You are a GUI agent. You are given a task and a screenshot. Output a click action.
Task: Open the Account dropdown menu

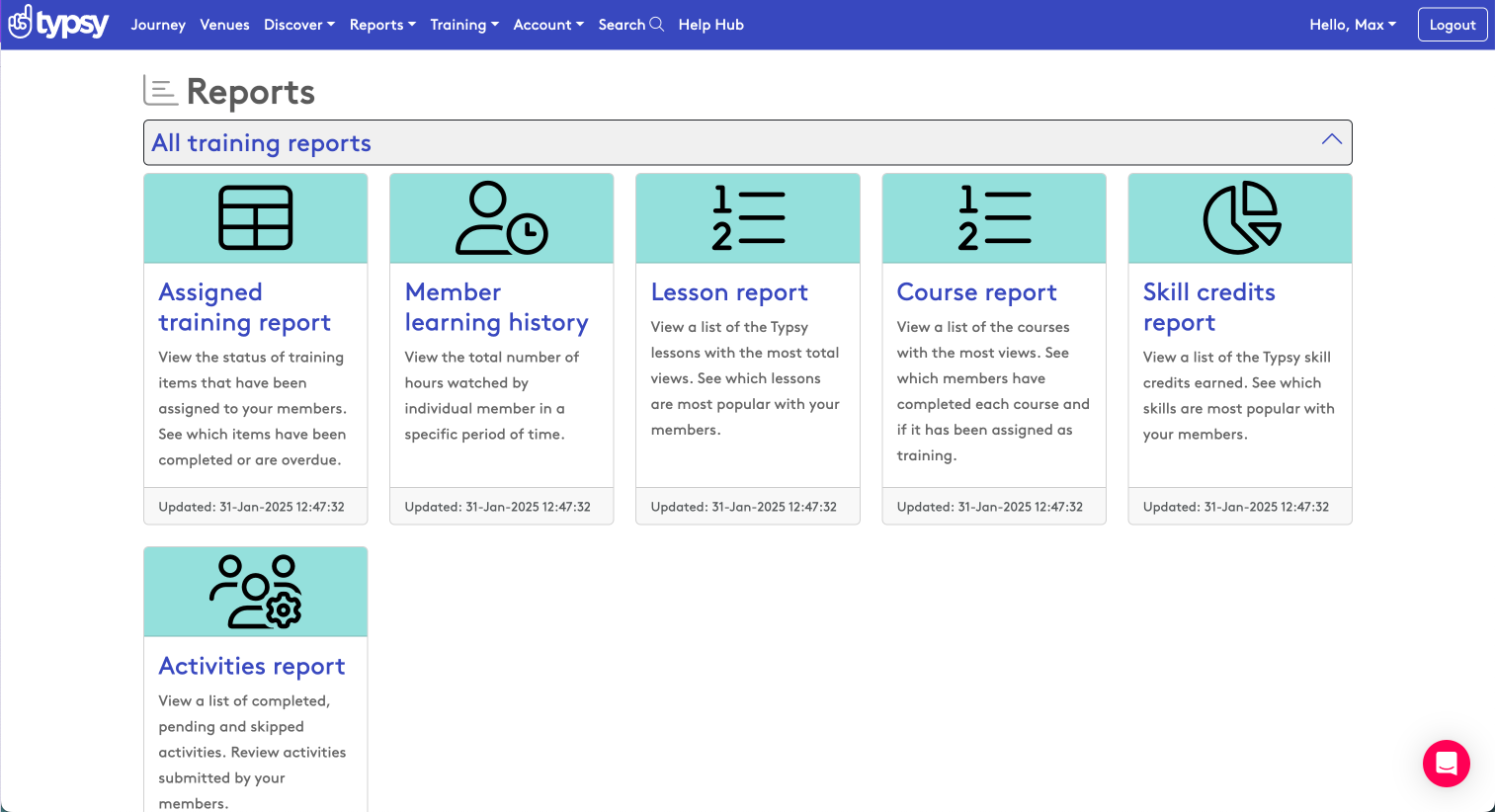(548, 25)
